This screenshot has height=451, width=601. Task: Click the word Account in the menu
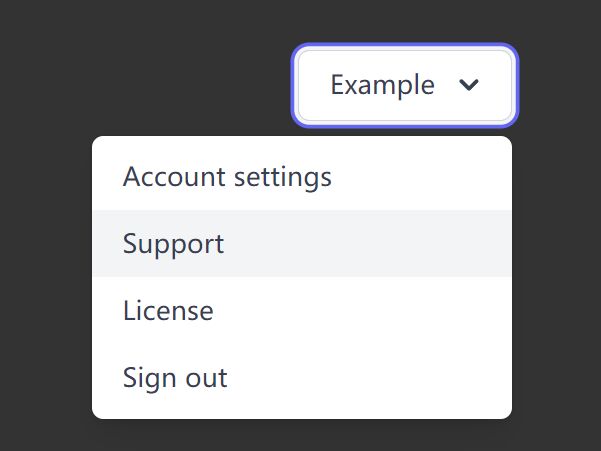174,177
